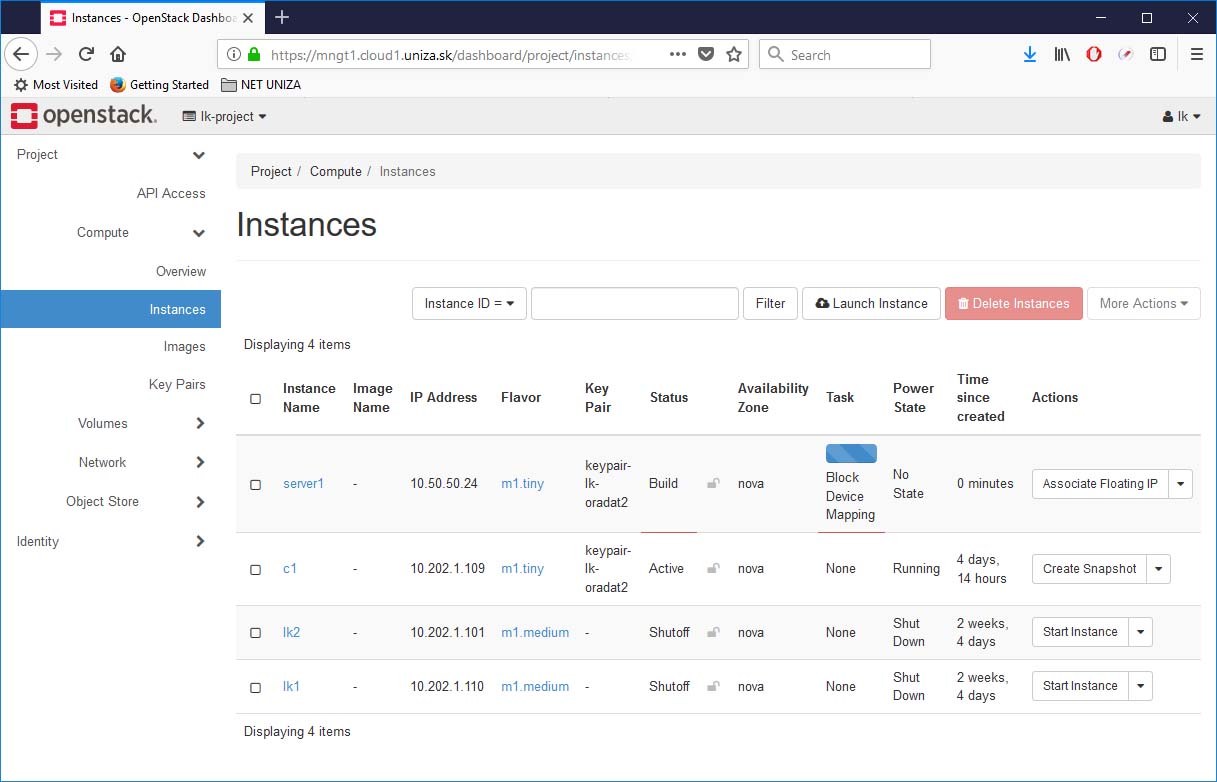Viewport: 1217px width, 782px height.
Task: Open the More Actions dropdown
Action: 1144,303
